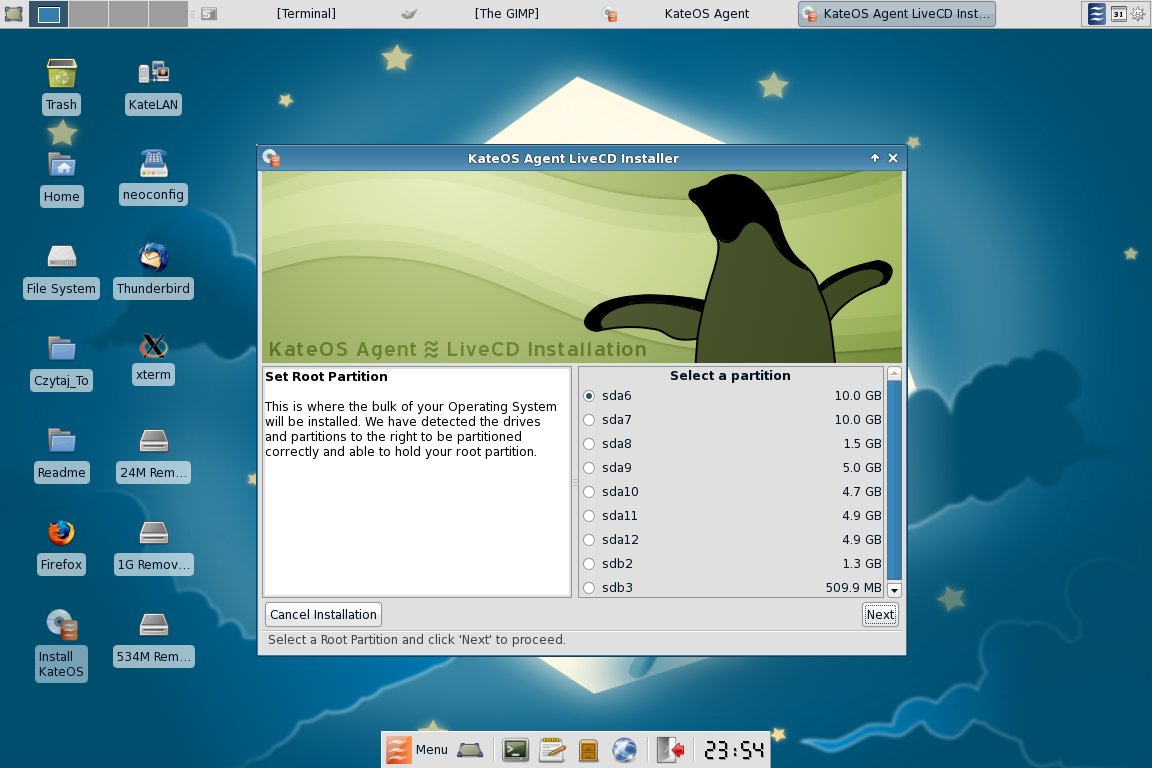Click the blue striped tray icon

click(1096, 14)
